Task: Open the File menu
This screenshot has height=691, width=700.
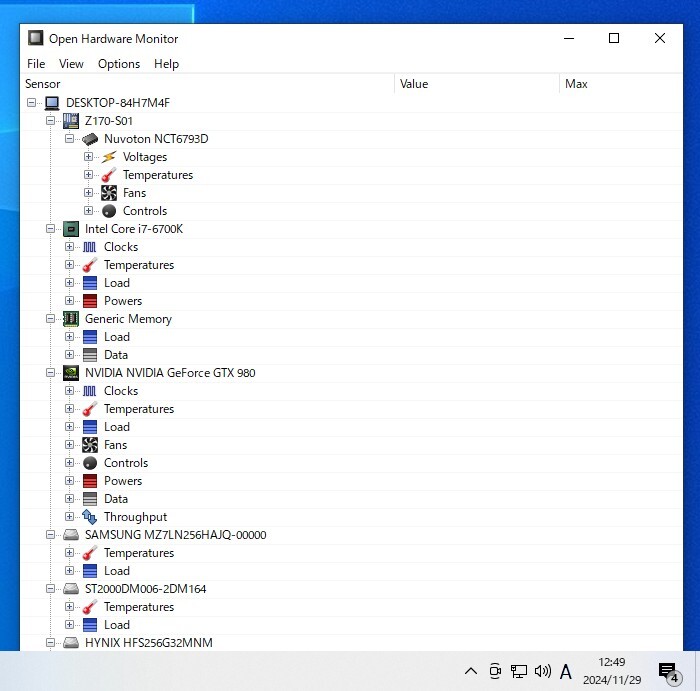Action: [x=36, y=64]
